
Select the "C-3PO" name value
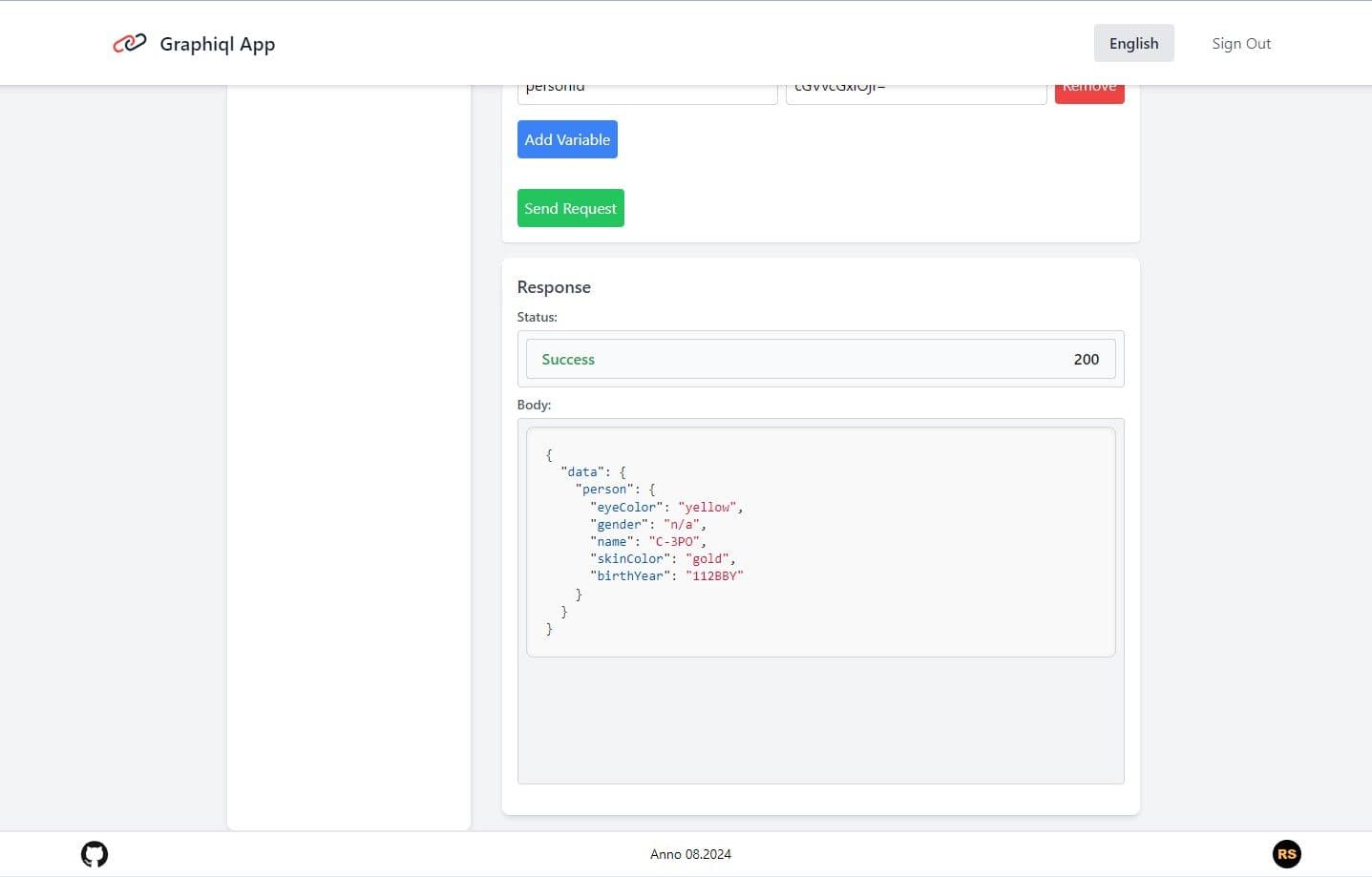pyautogui.click(x=674, y=541)
